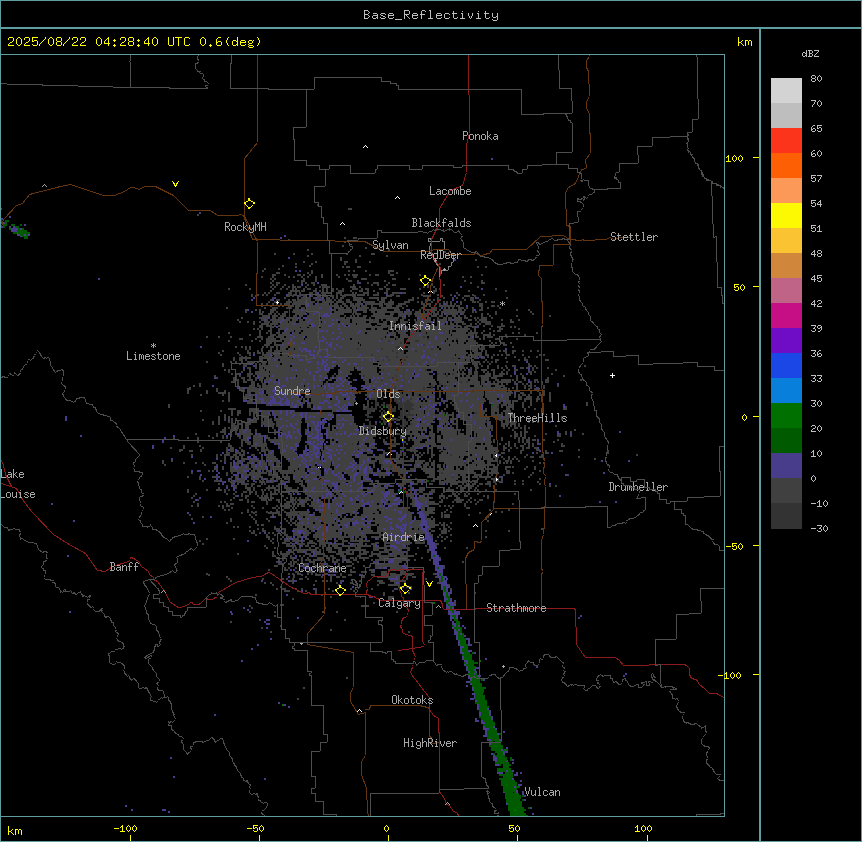This screenshot has width=862, height=842.
Task: Click the Stettler city label
Action: pyautogui.click(x=634, y=237)
